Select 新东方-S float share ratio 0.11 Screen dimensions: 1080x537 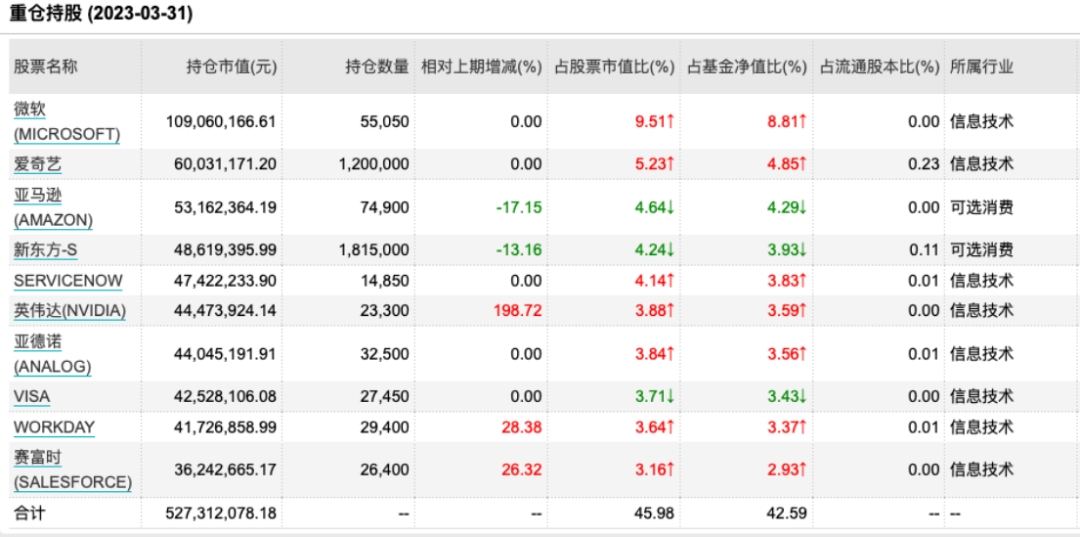(x=924, y=251)
